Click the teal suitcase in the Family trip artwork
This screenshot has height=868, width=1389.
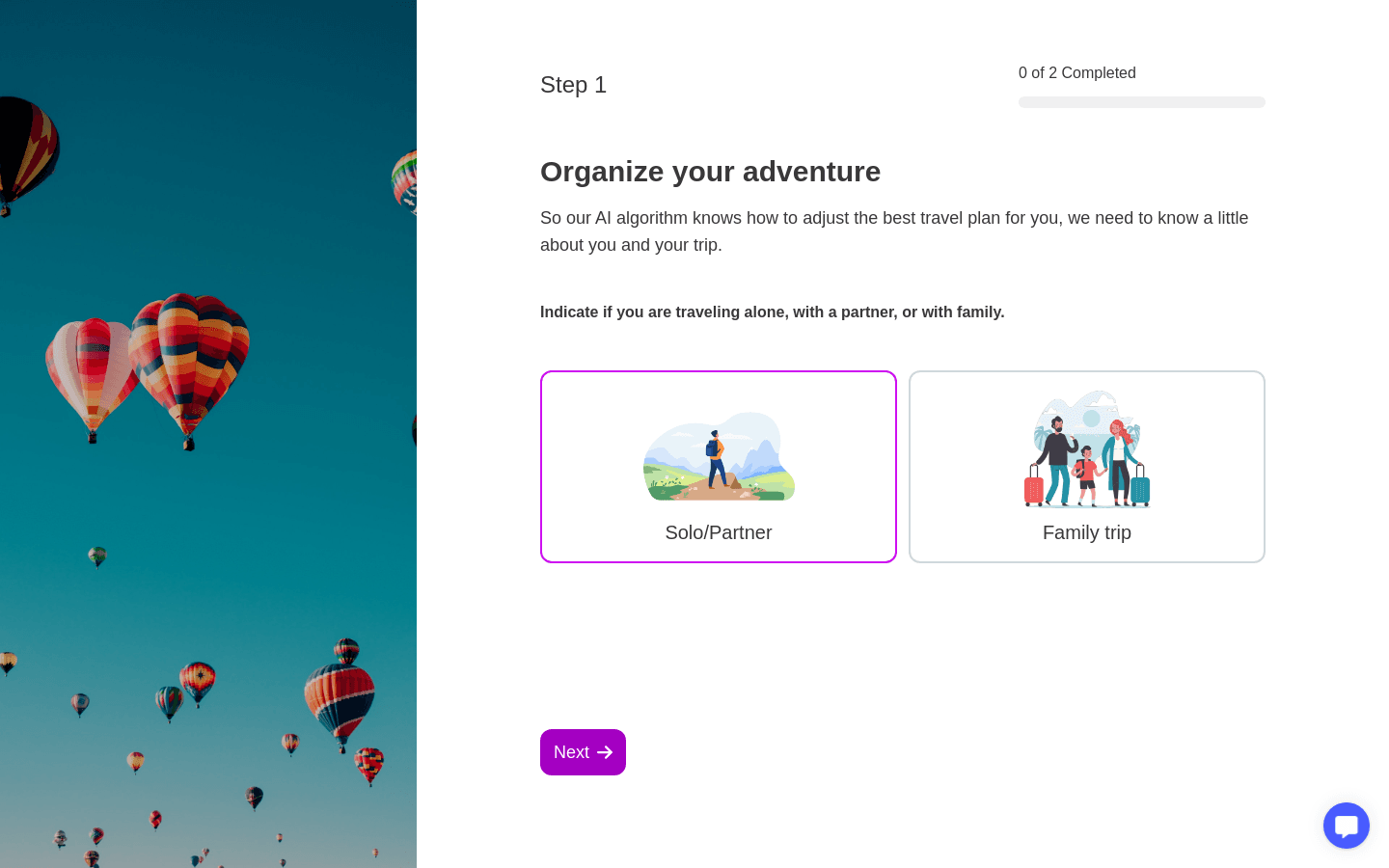[1141, 487]
